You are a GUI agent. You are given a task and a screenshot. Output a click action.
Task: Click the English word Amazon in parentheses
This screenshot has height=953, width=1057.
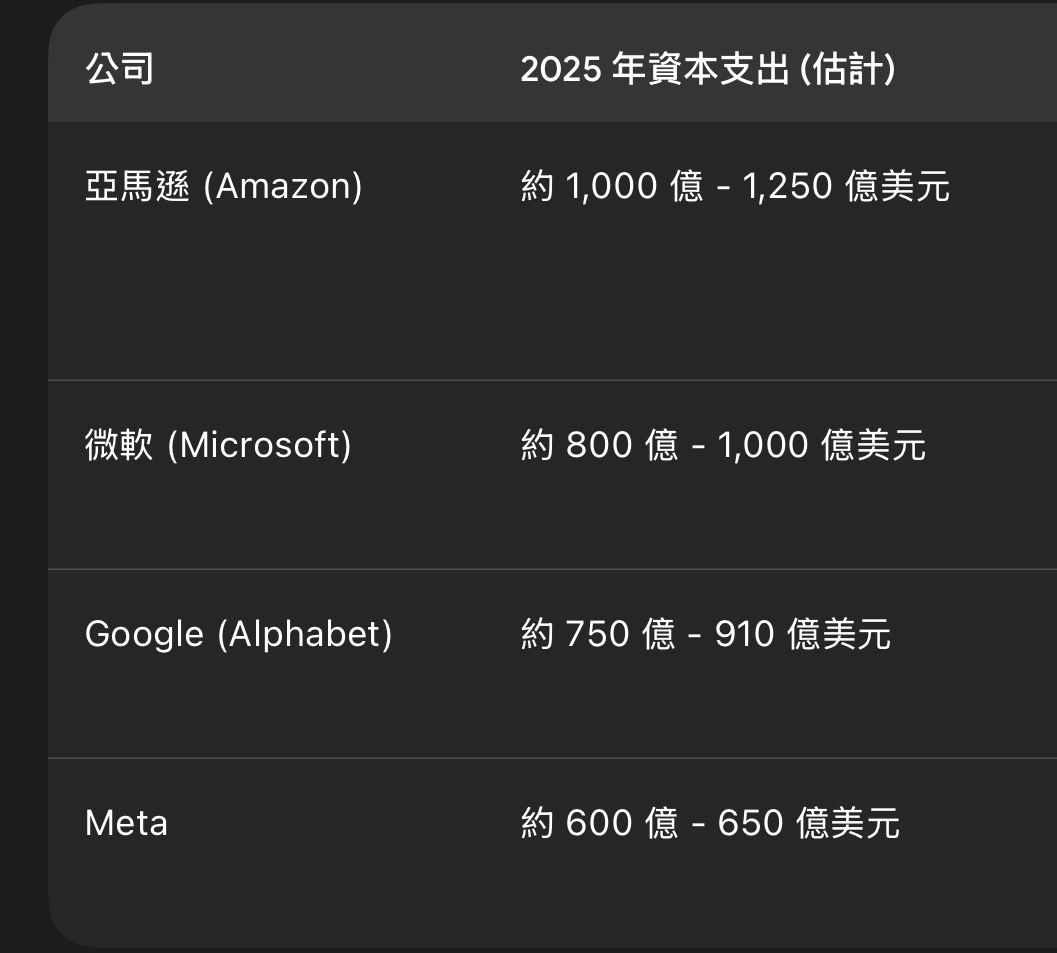[283, 187]
